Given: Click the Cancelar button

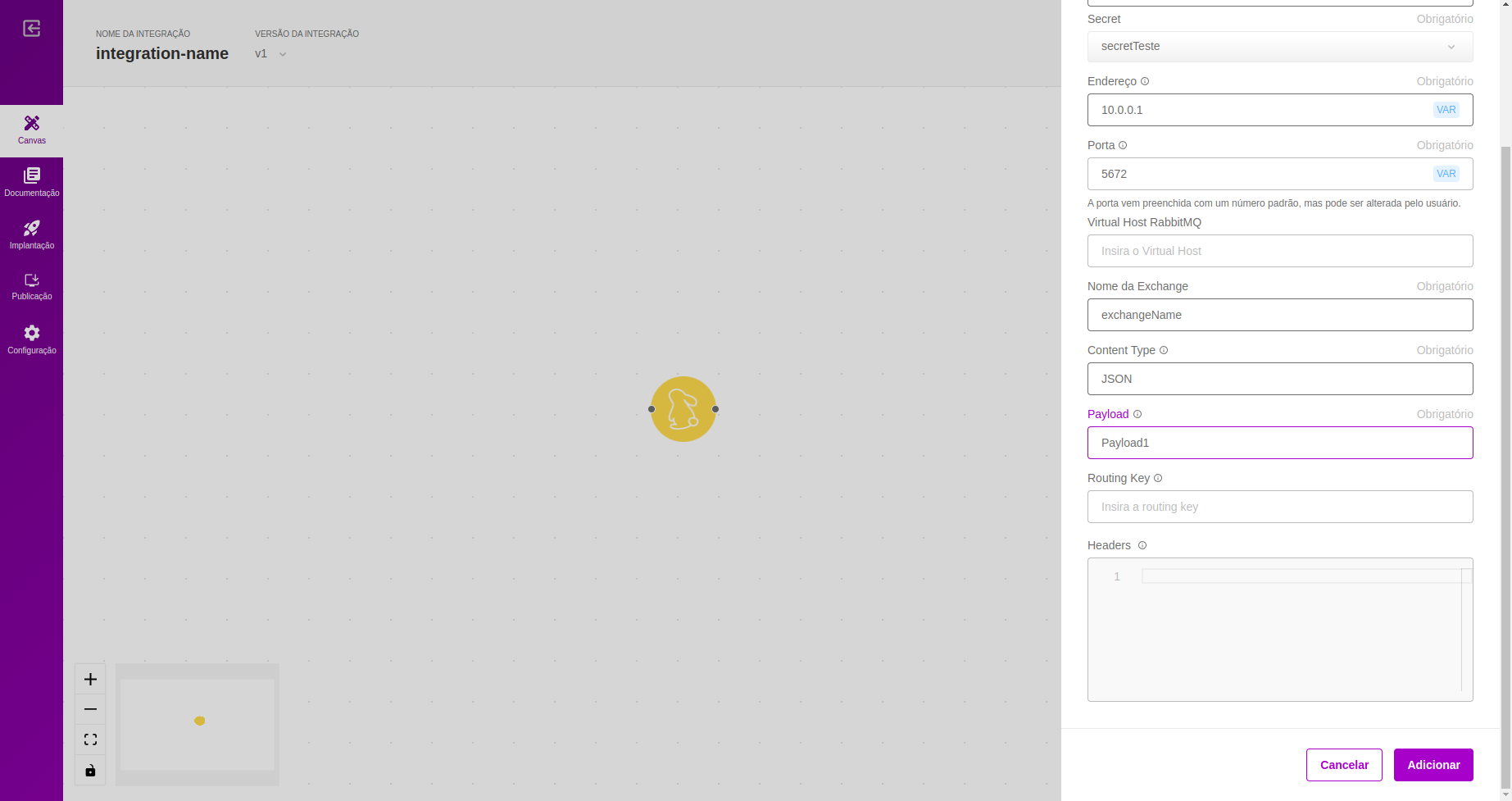Looking at the screenshot, I should (x=1344, y=765).
